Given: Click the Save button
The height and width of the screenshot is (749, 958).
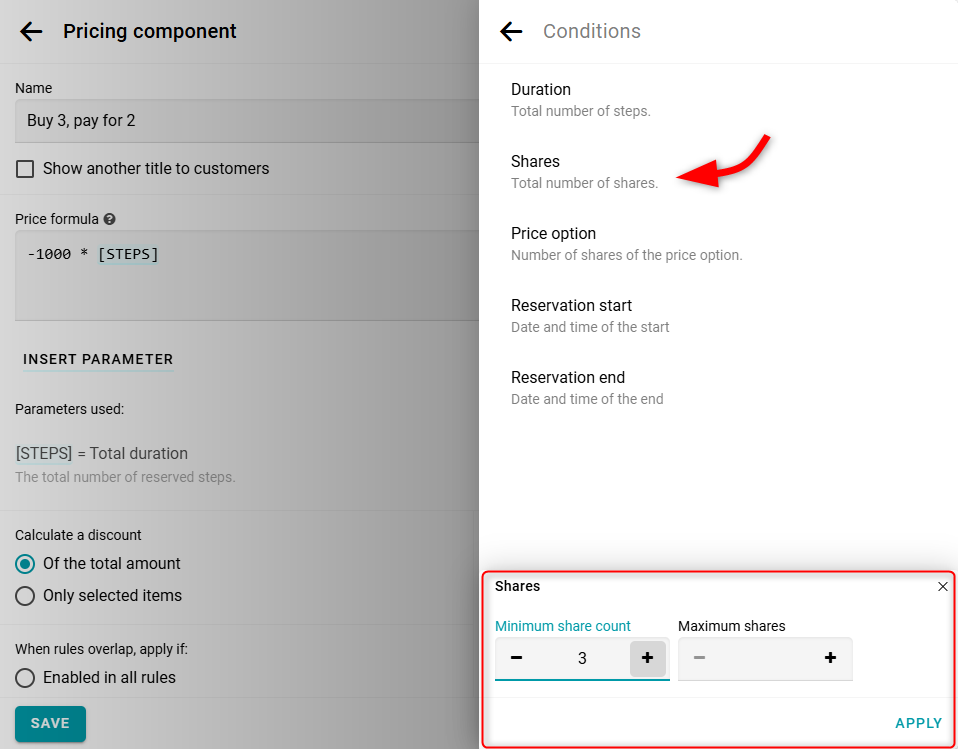Looking at the screenshot, I should [50, 723].
